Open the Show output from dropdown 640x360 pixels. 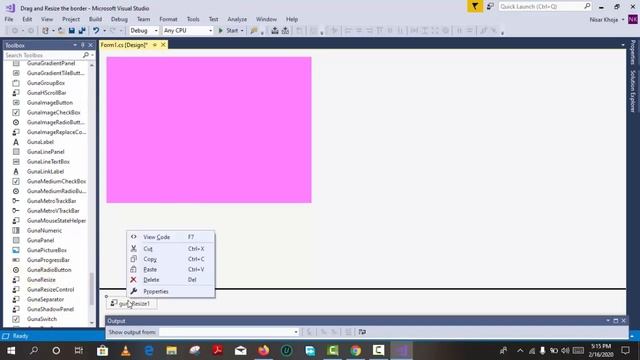229,332
